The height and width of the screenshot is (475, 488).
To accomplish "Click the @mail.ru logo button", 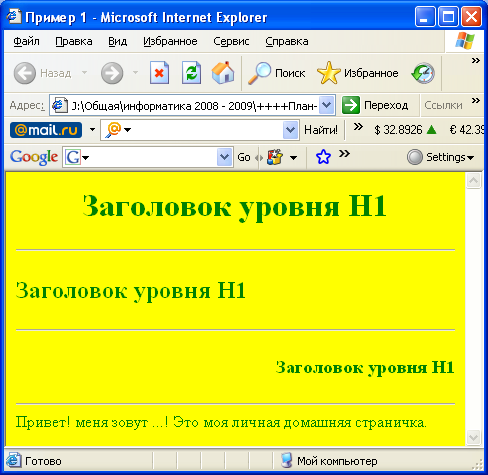I will tap(46, 130).
